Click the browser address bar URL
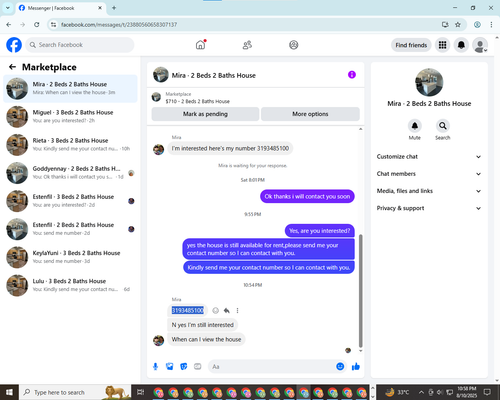 pyautogui.click(x=119, y=25)
